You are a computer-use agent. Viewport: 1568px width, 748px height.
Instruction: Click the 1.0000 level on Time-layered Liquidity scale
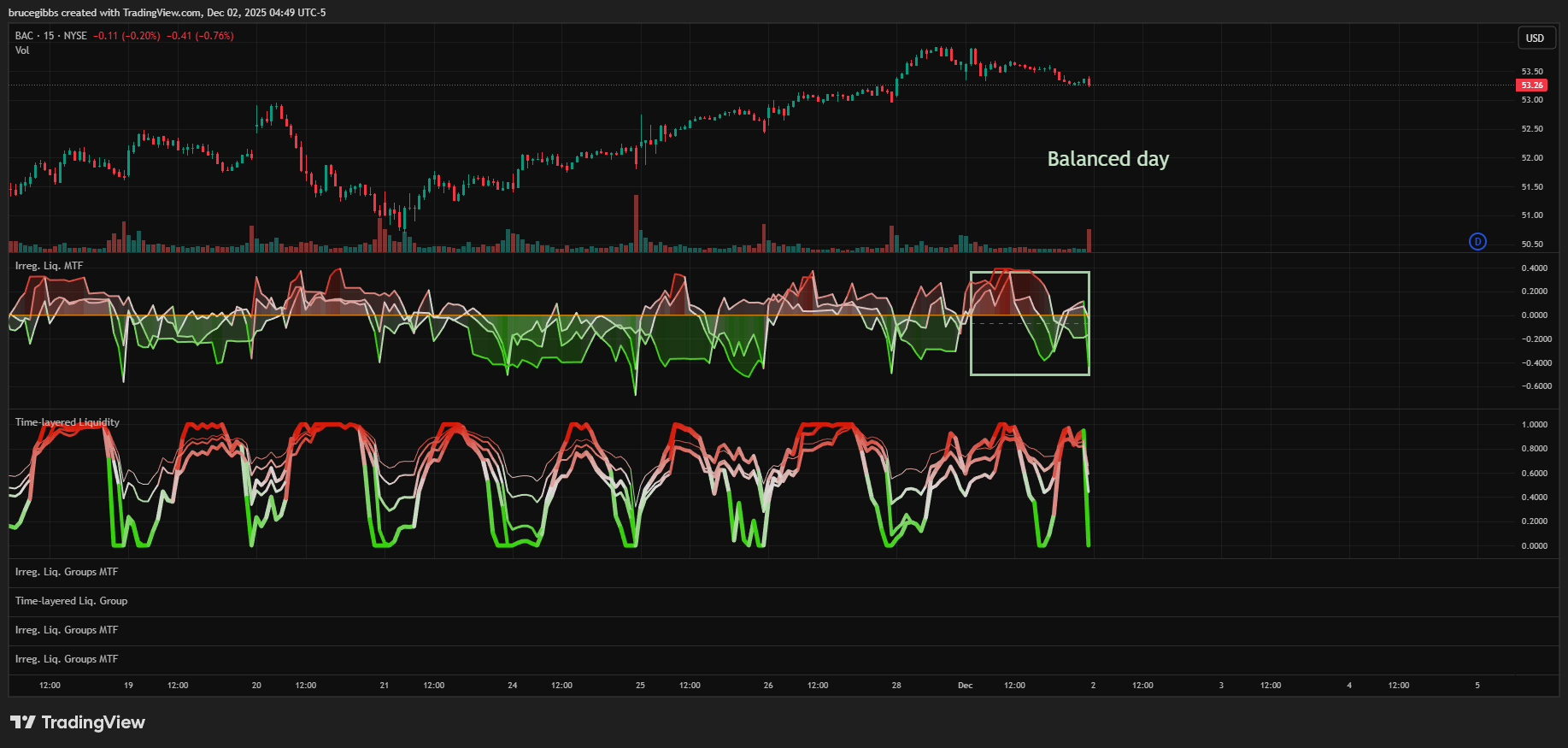coord(1534,425)
